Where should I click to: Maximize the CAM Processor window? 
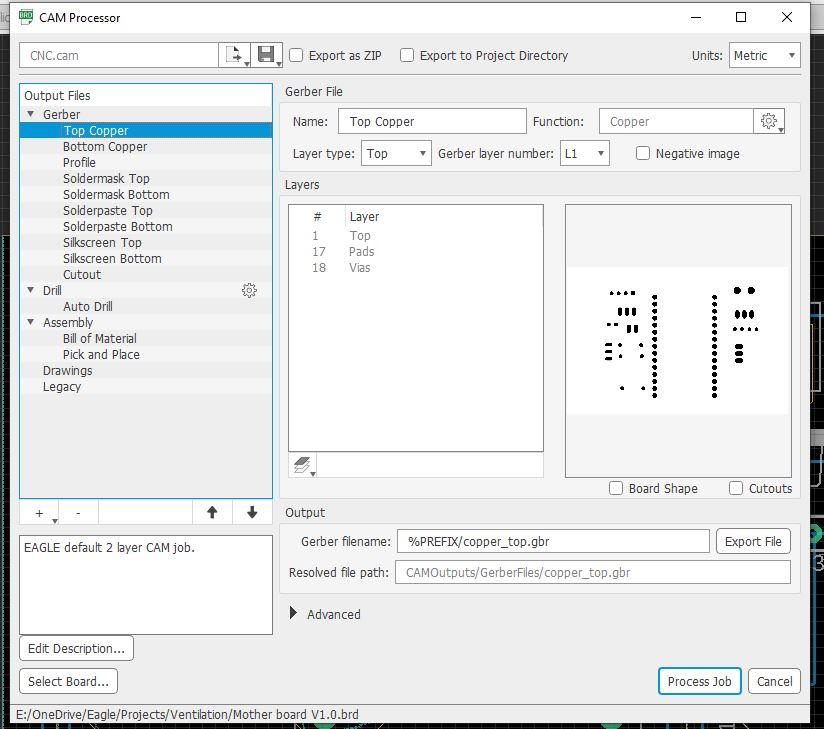coord(741,17)
